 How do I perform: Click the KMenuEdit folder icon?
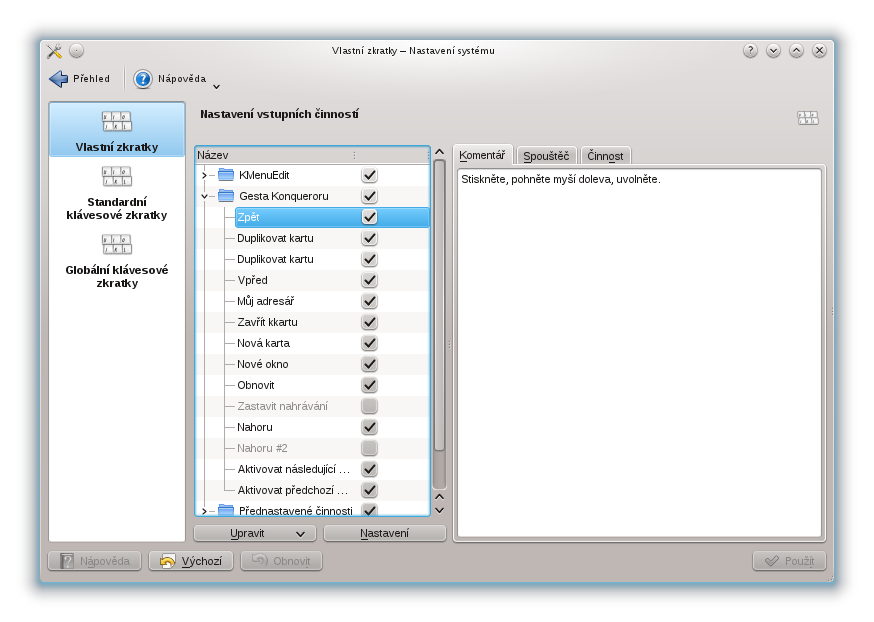coord(226,175)
